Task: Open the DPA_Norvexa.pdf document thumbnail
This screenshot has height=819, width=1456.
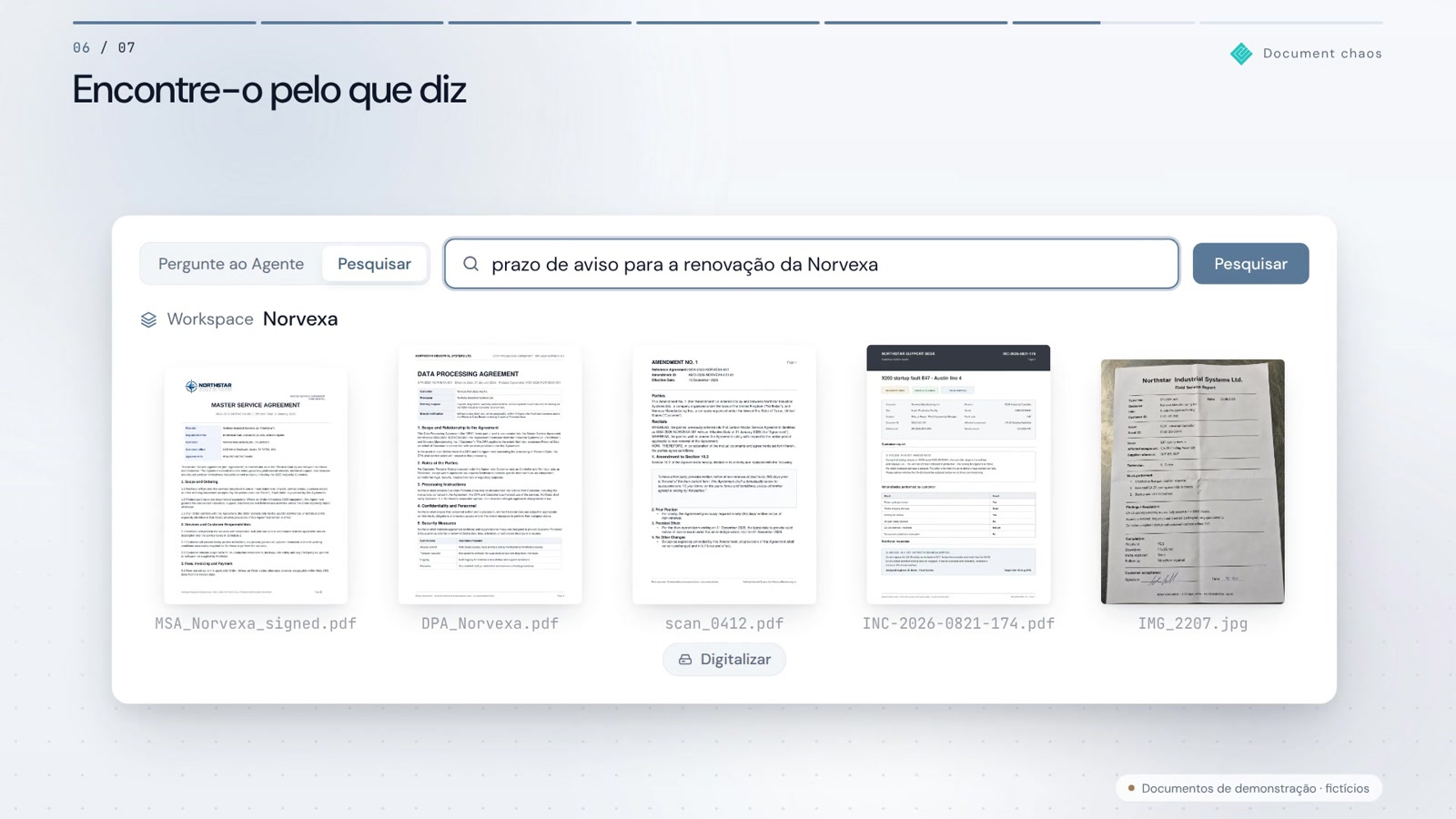Action: (x=490, y=474)
